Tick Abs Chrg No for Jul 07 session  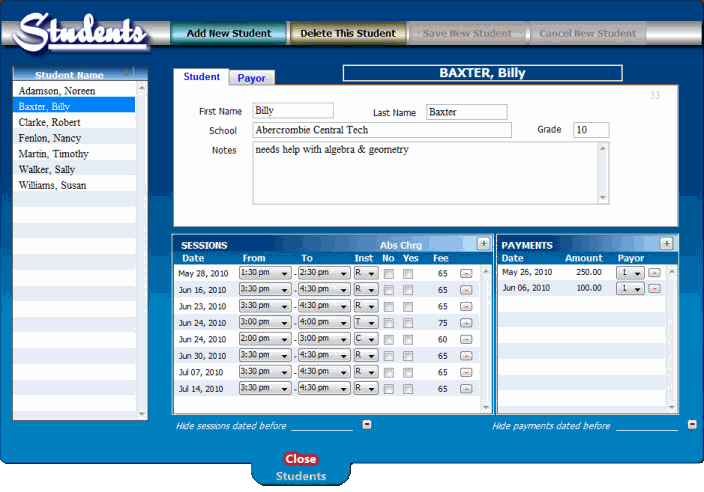(x=388, y=372)
